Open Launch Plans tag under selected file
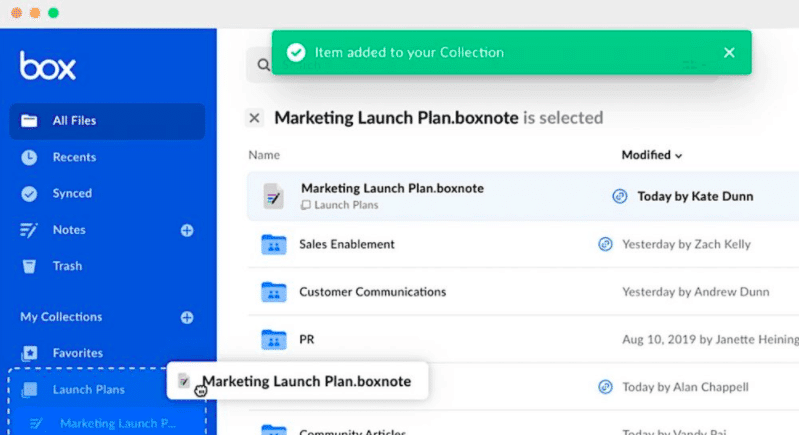Image resolution: width=799 pixels, height=435 pixels. tap(340, 205)
